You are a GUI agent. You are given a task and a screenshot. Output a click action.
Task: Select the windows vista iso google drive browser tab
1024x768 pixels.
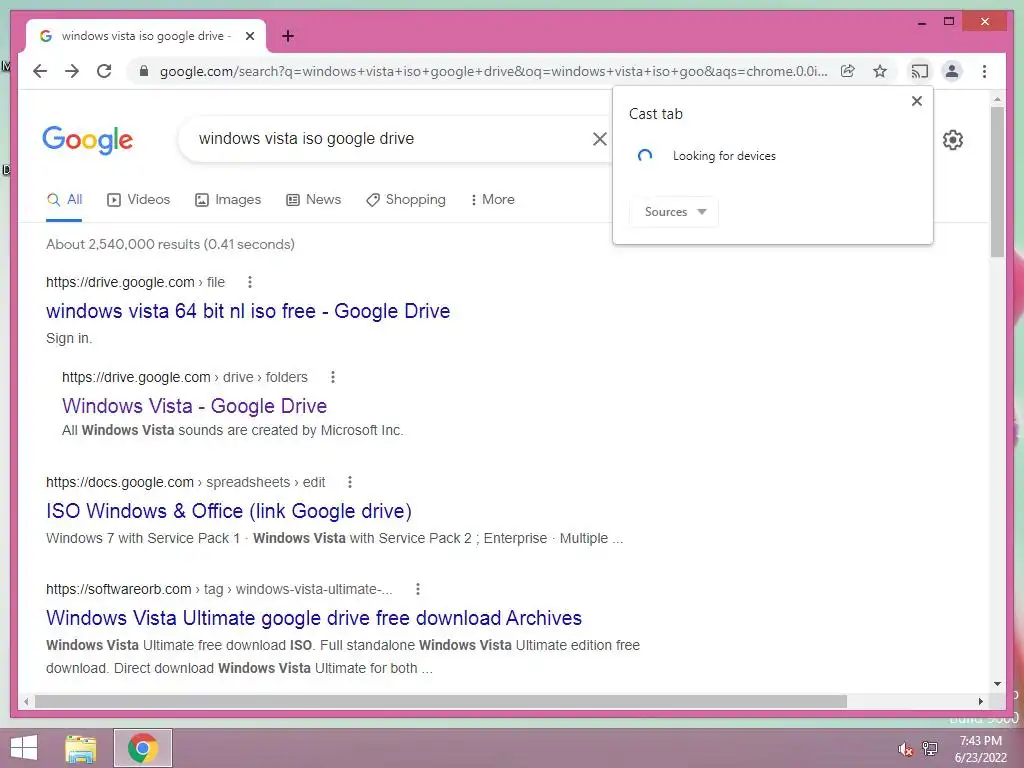145,36
